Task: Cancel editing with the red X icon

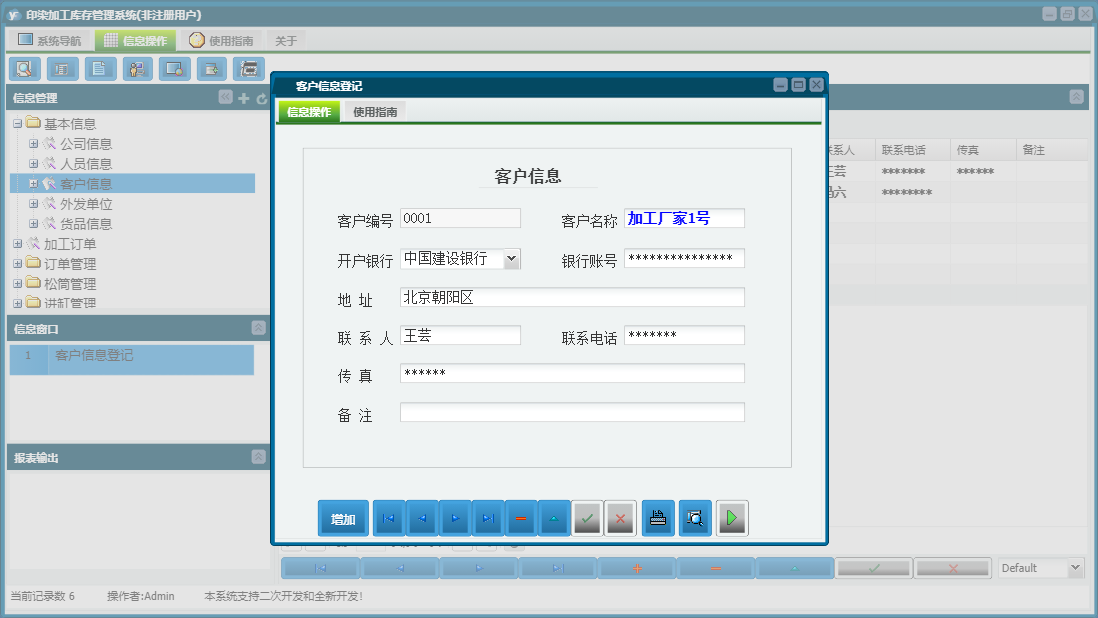Action: 621,518
